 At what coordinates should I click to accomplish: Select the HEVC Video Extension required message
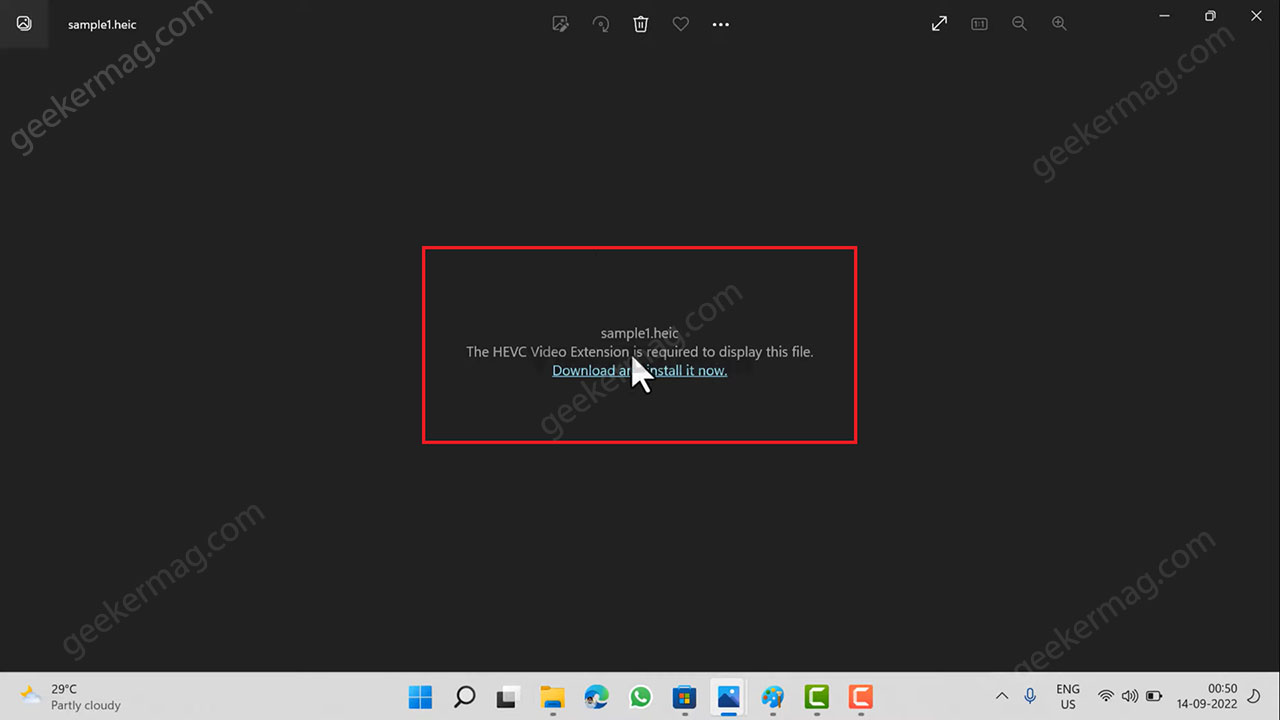coord(640,352)
